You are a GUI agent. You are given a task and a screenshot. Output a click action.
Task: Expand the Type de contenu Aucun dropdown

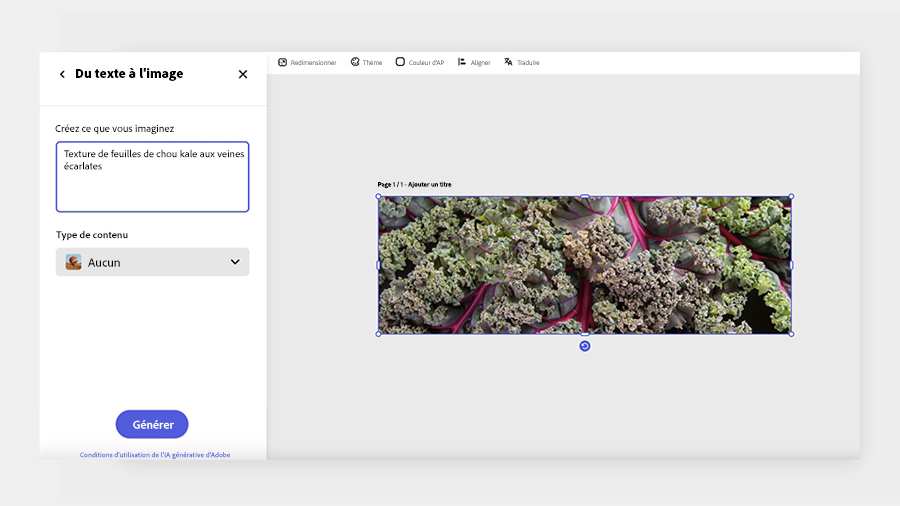(153, 262)
